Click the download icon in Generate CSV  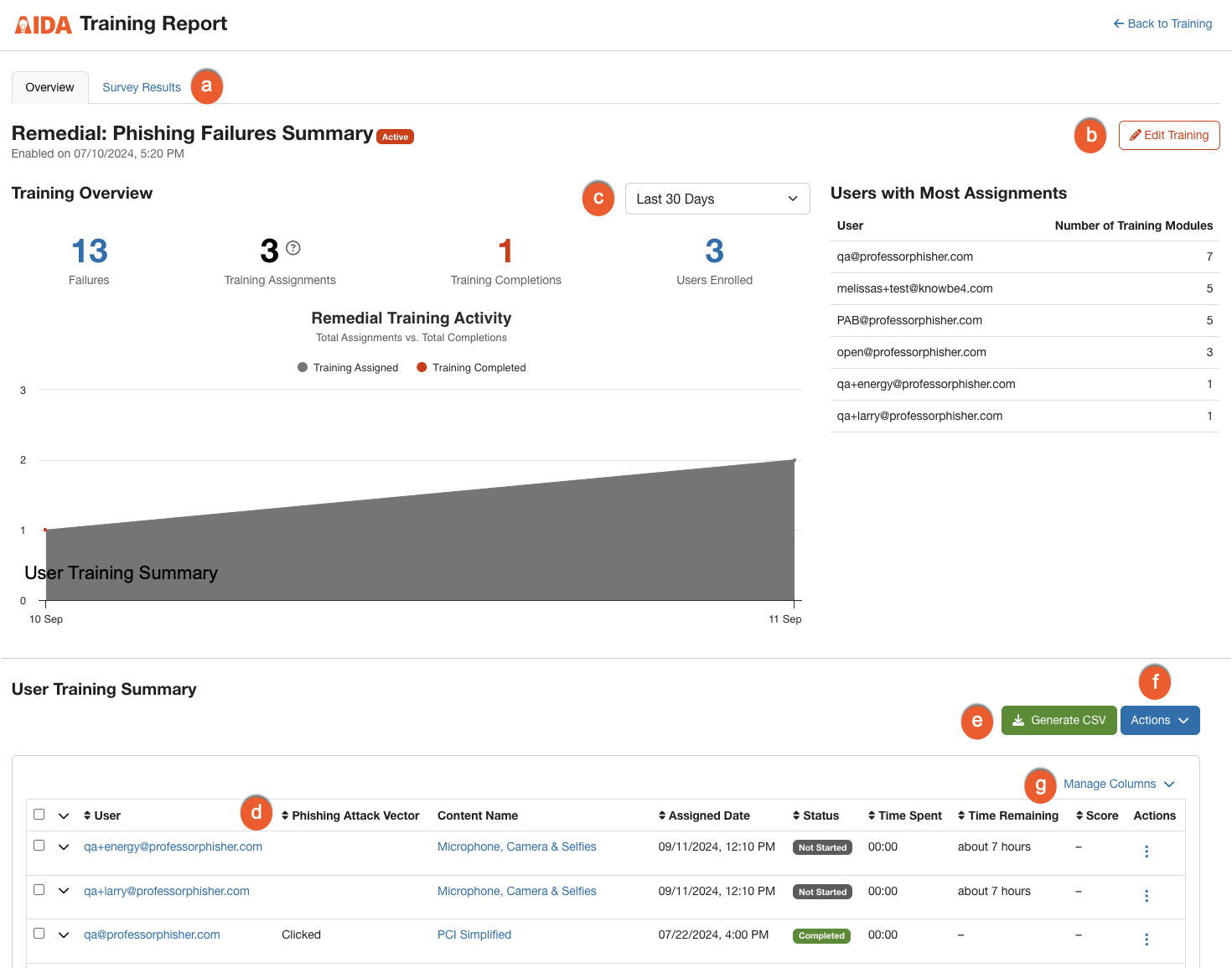click(x=1019, y=720)
